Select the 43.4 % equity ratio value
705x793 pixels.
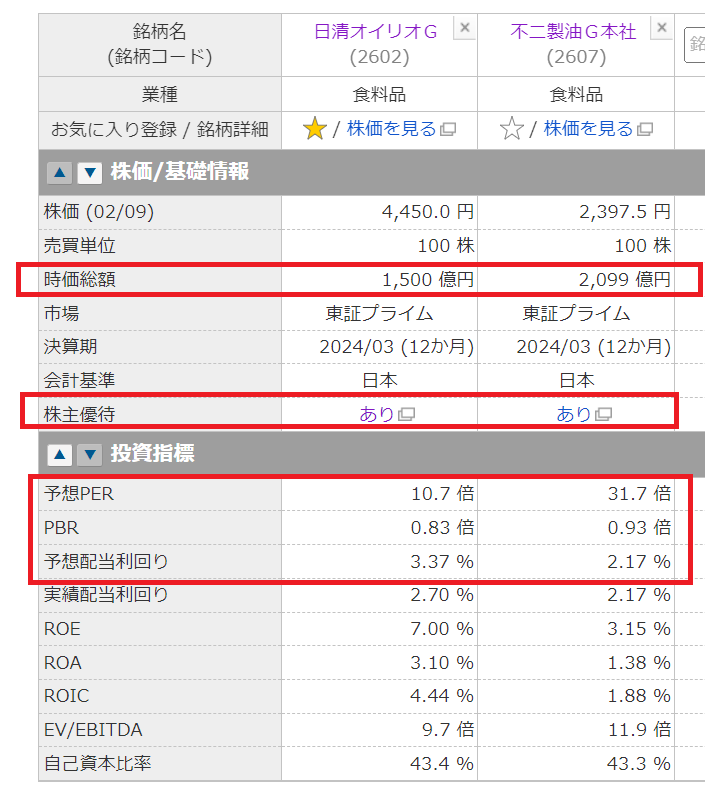coord(442,763)
